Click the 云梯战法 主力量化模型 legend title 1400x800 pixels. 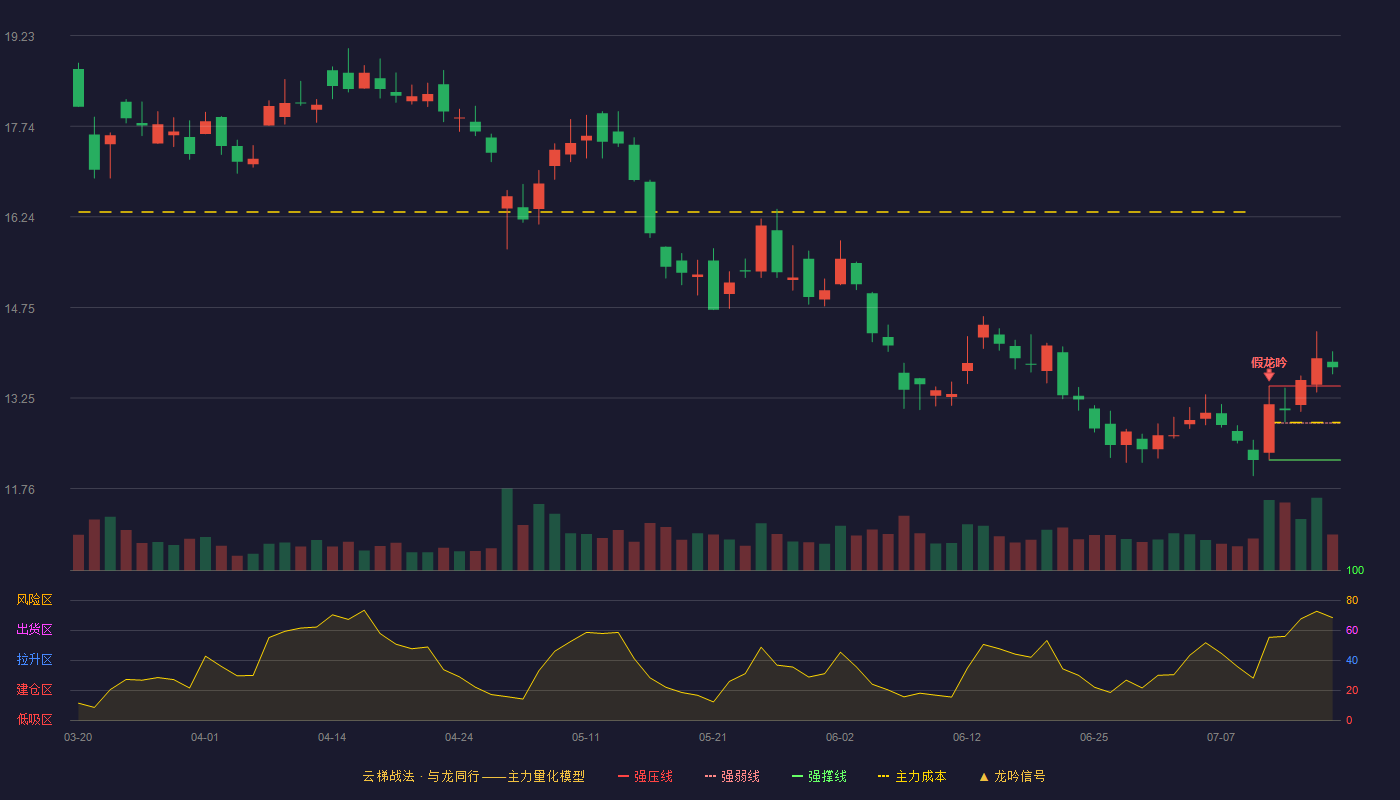click(x=473, y=776)
